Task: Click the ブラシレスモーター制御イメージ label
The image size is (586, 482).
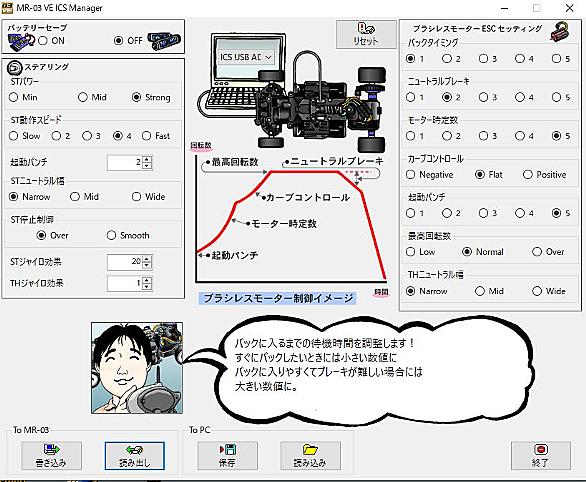Action: point(278,298)
